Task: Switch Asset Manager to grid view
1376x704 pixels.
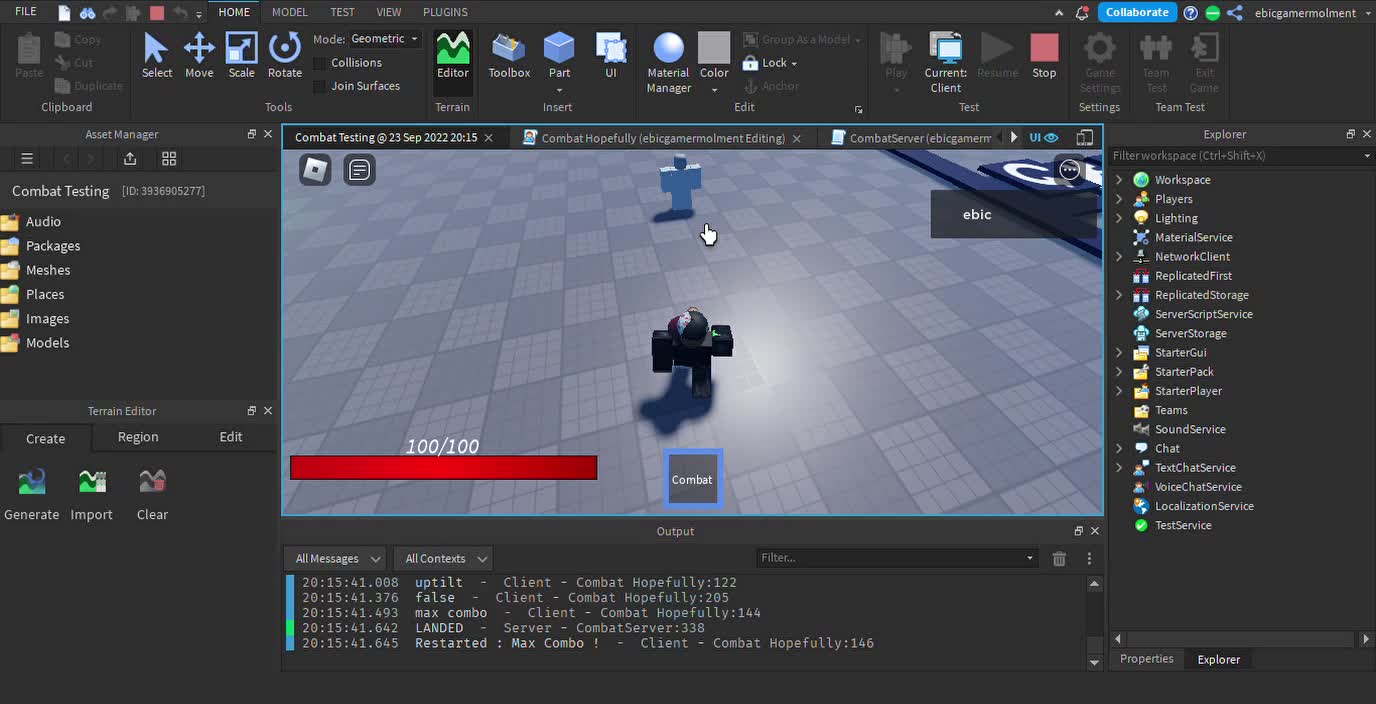Action: 169,159
